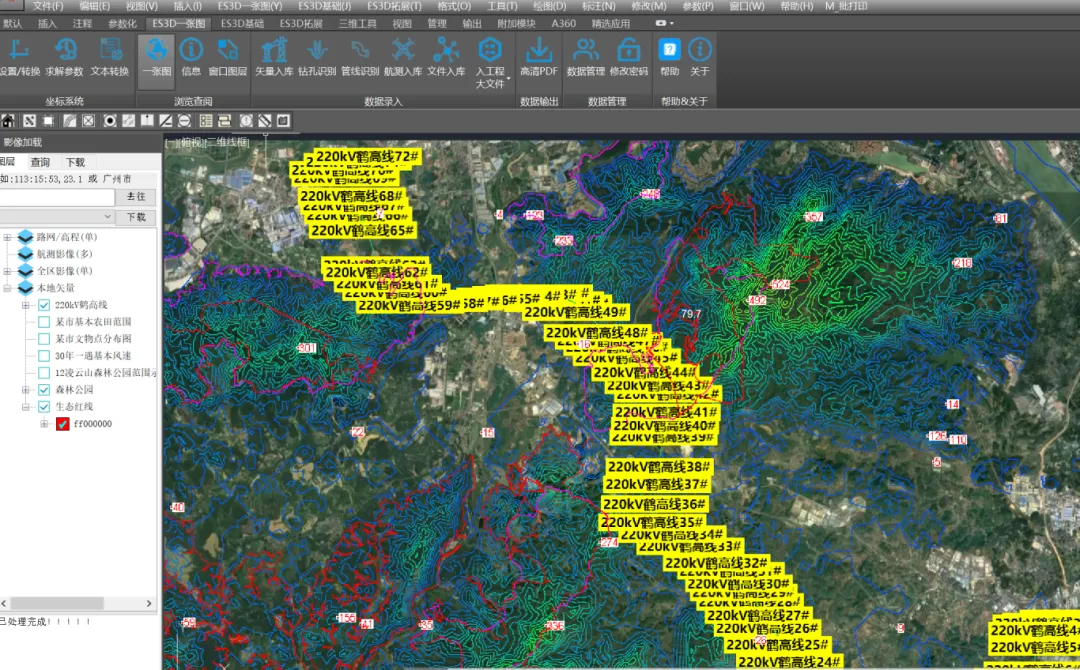Click the horizontal scrollbar thumb in layer panel
1080x670 pixels.
coord(56,603)
